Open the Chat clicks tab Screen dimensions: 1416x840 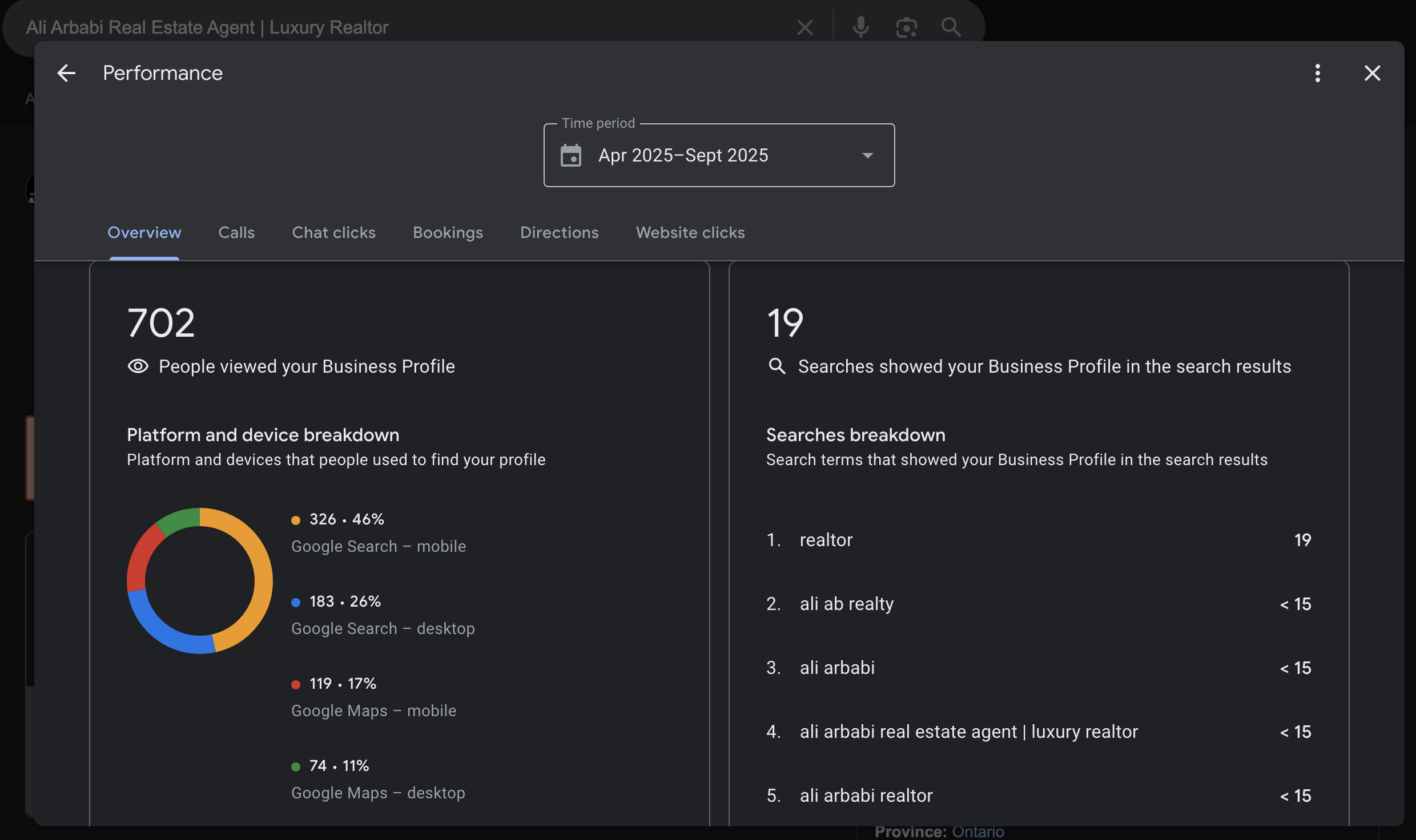point(333,232)
